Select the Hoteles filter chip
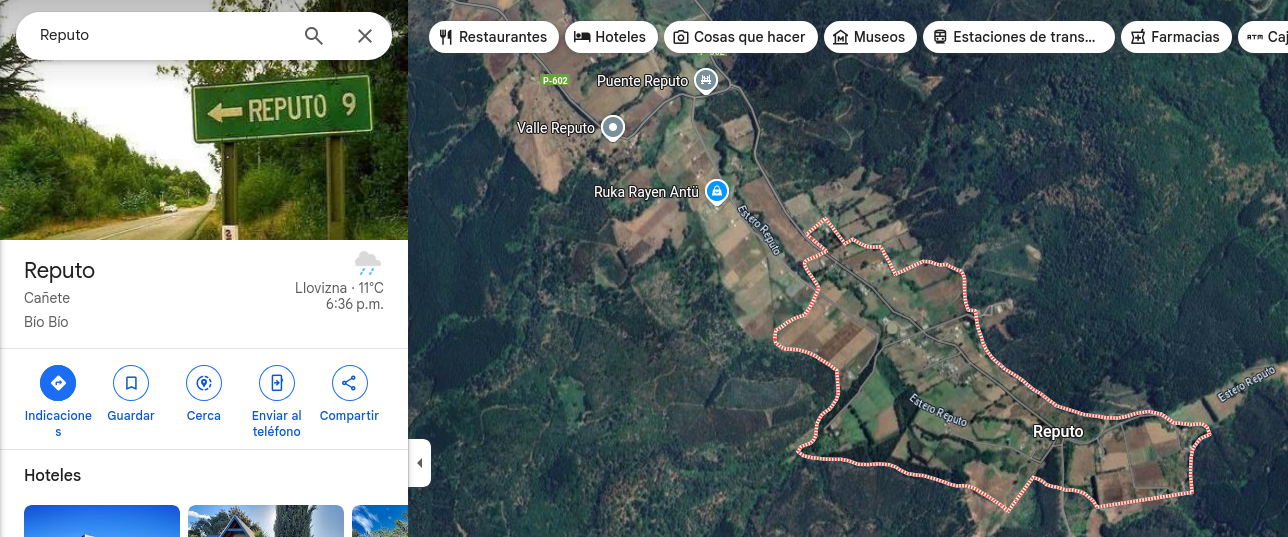1288x537 pixels. point(612,37)
